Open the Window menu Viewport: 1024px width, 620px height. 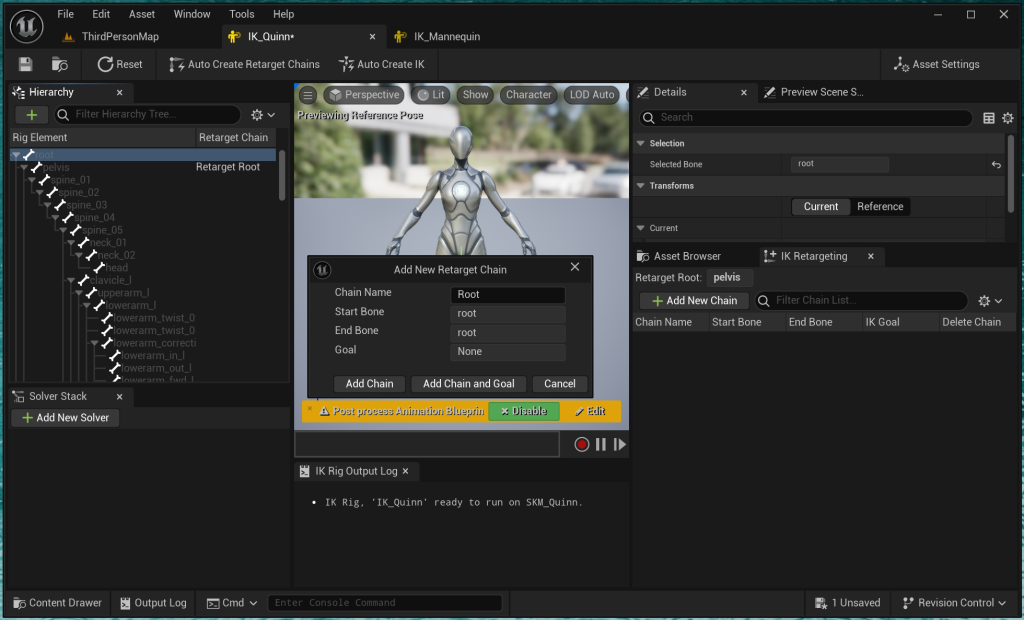[x=192, y=14]
